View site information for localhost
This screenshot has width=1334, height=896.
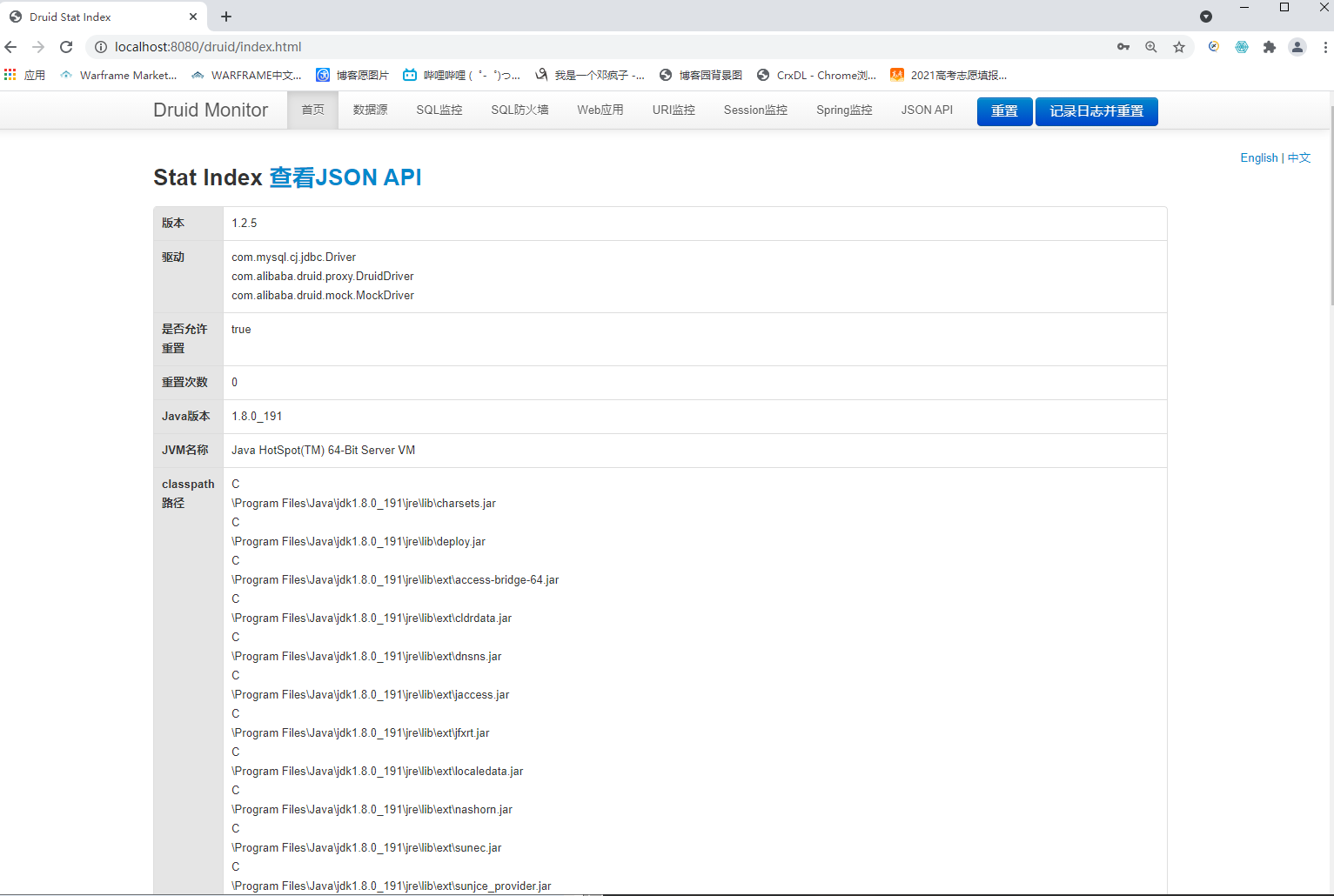101,47
